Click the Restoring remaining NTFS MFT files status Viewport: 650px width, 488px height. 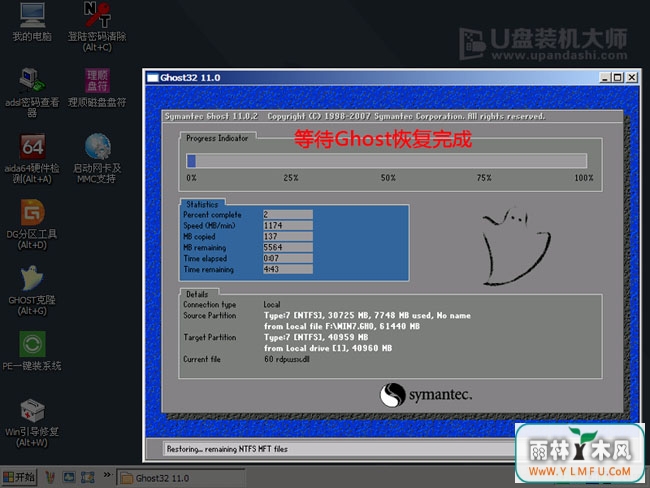pyautogui.click(x=227, y=449)
